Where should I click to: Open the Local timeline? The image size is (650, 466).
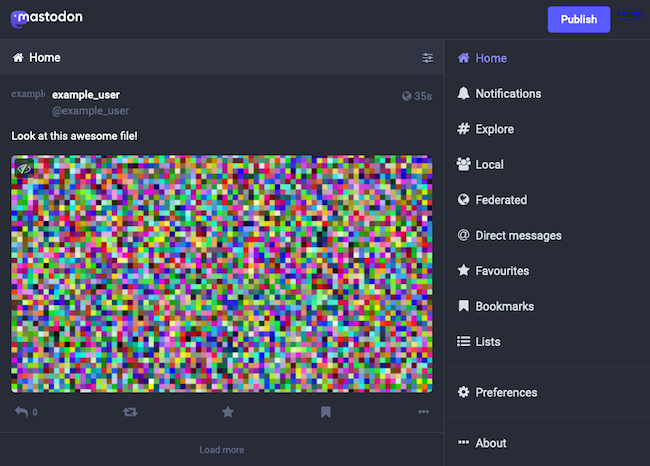(489, 164)
